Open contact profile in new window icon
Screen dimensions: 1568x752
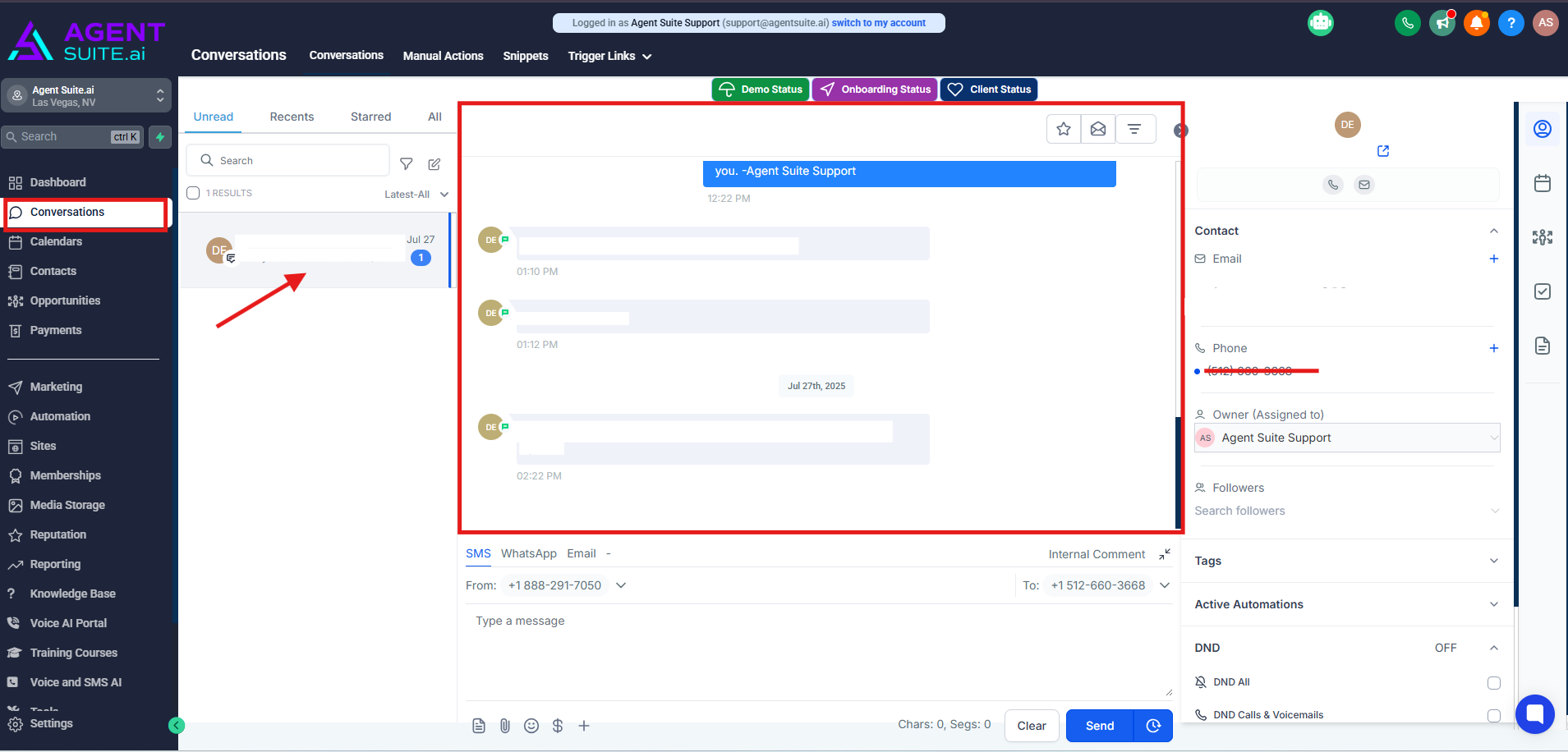click(1383, 151)
